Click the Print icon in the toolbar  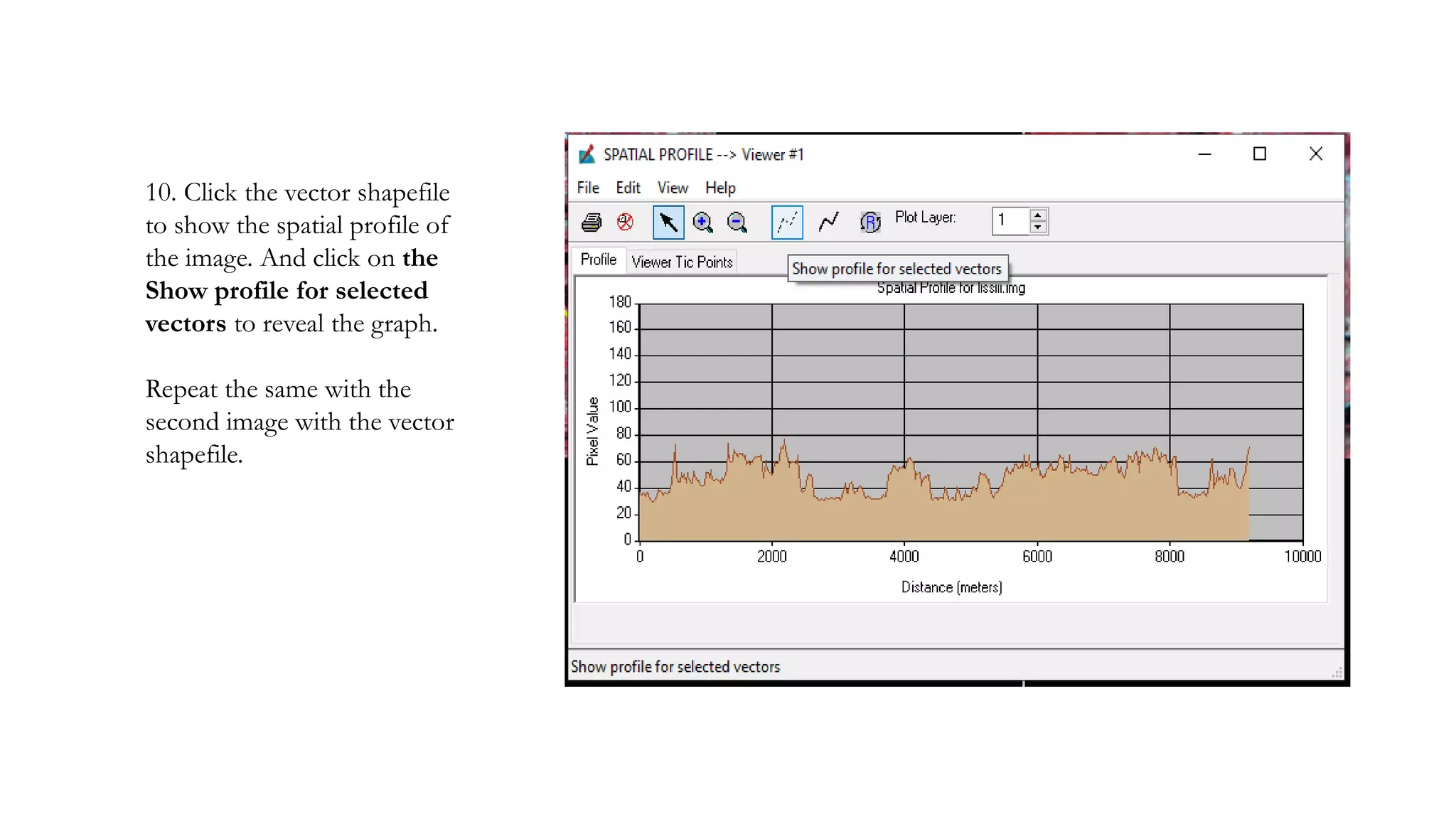[591, 223]
